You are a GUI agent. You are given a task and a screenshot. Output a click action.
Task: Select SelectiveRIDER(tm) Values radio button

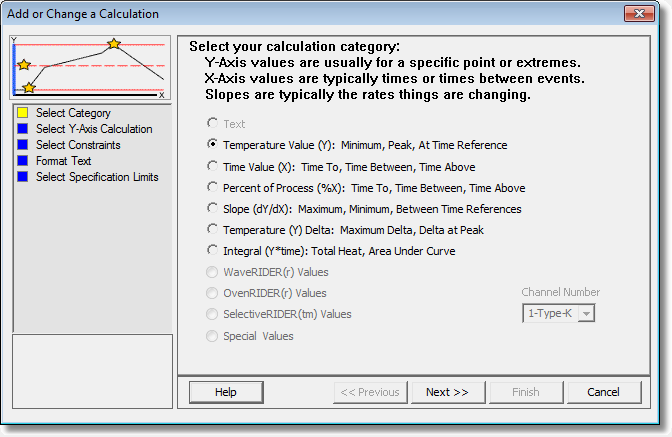pos(212,314)
